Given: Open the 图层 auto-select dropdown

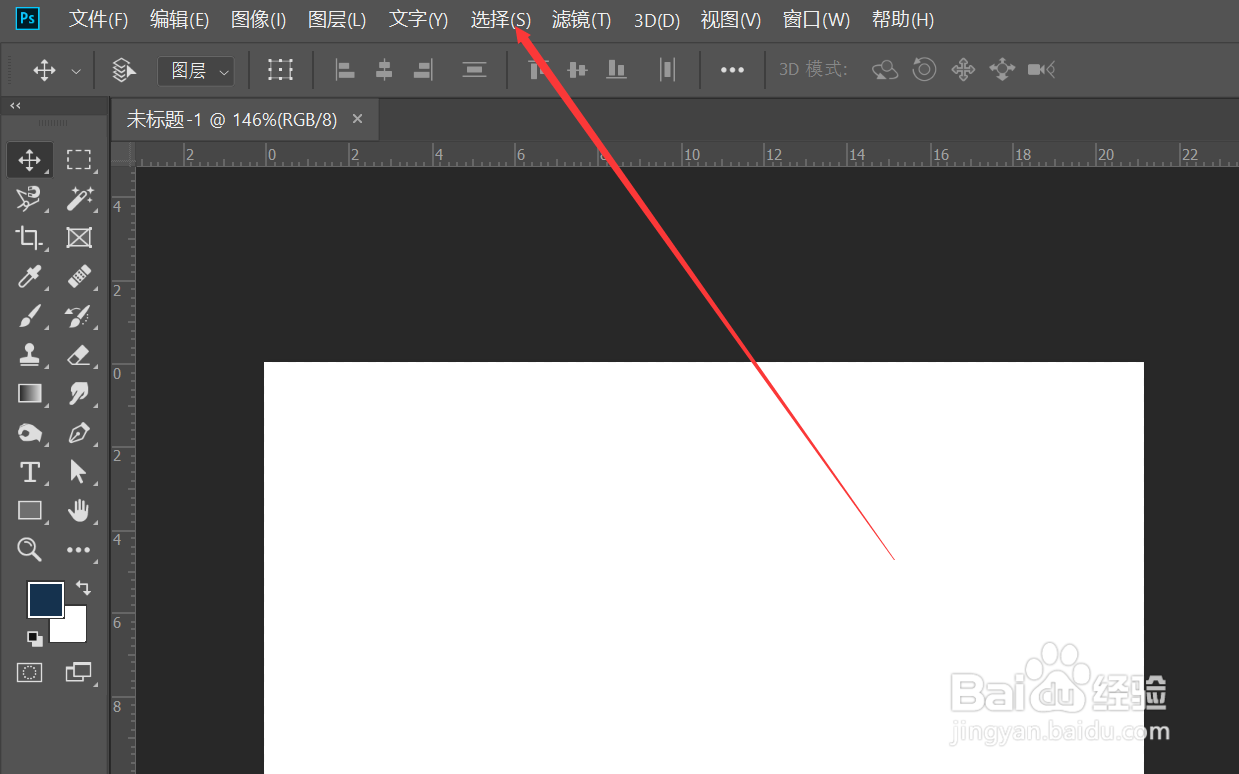Looking at the screenshot, I should [196, 70].
